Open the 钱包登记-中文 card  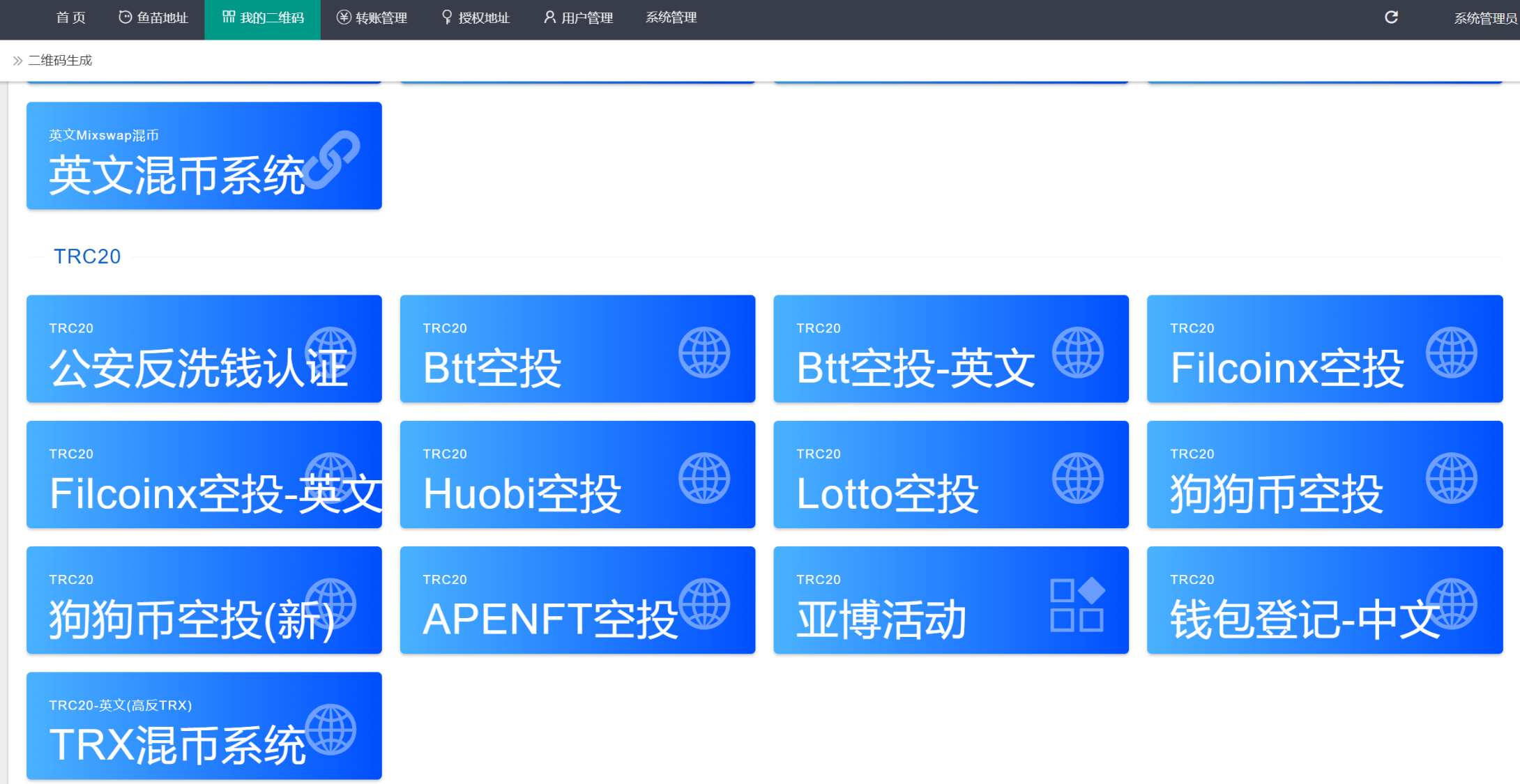pyautogui.click(x=1325, y=600)
